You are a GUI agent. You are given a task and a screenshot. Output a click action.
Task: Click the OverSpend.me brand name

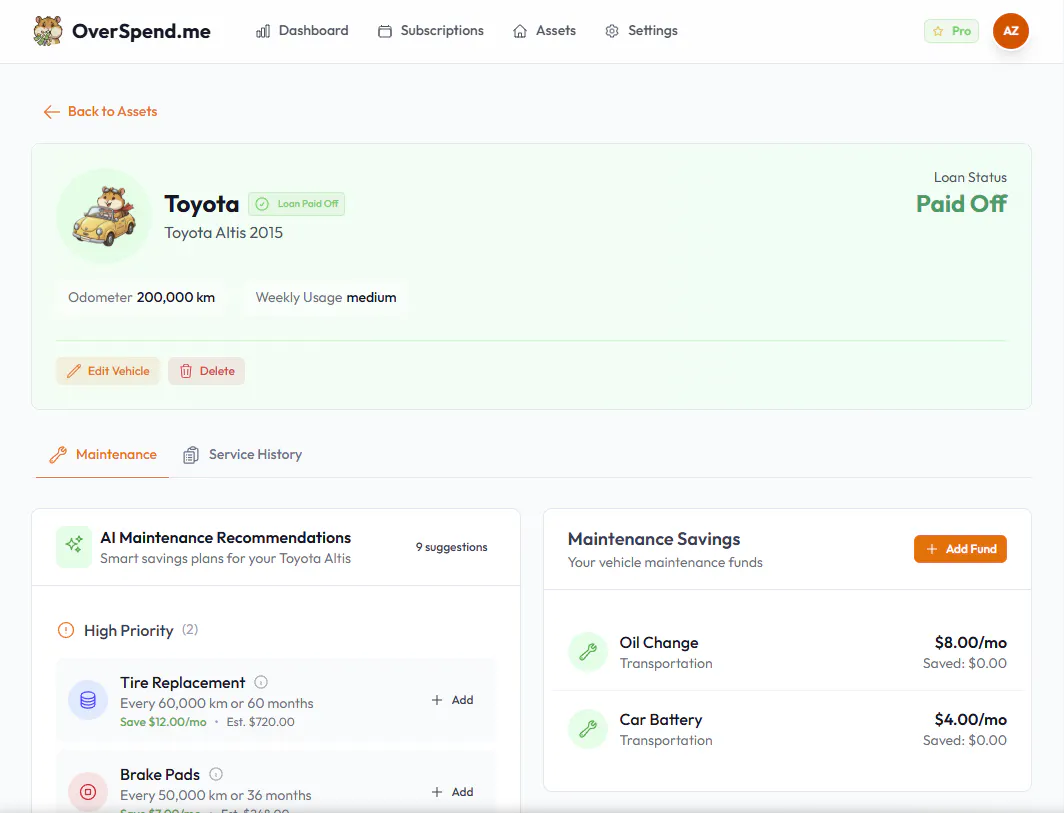click(141, 31)
